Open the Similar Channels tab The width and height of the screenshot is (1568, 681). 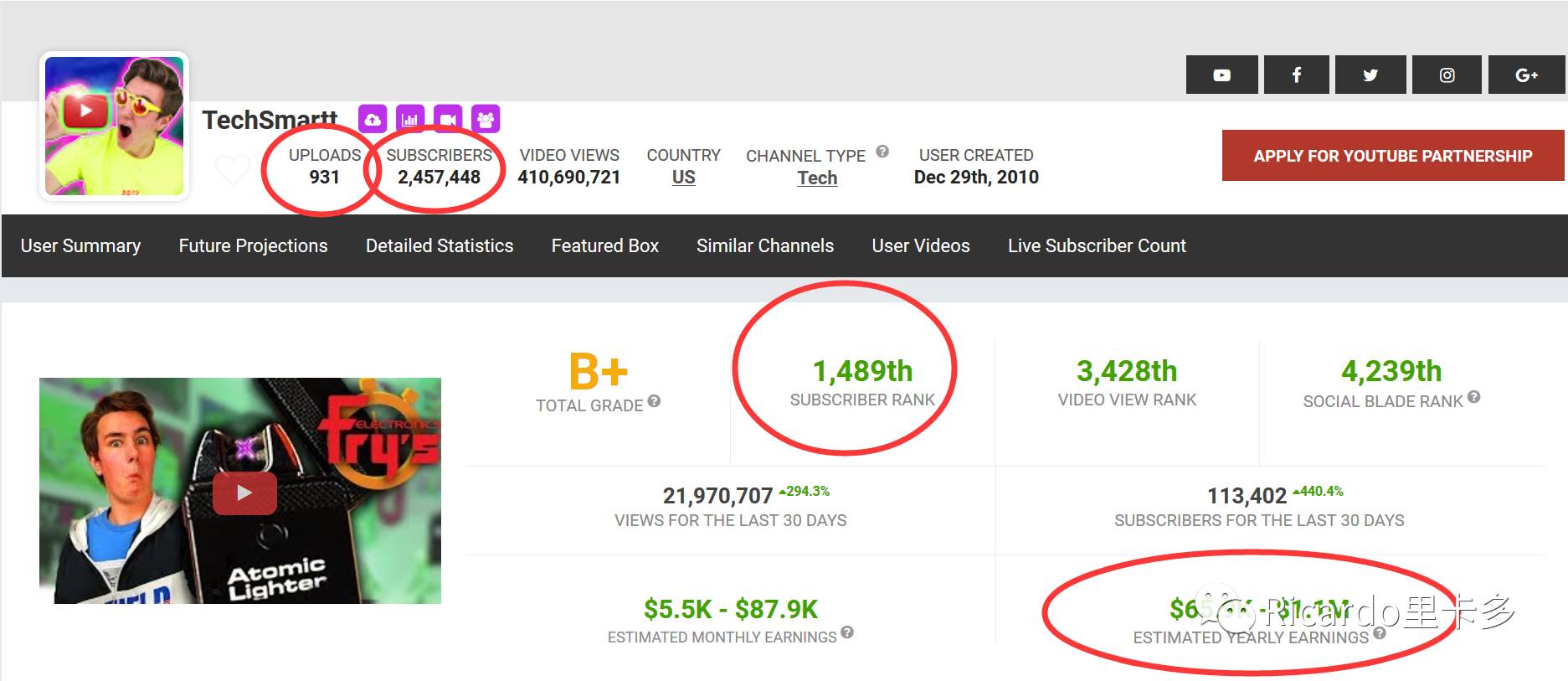(765, 245)
